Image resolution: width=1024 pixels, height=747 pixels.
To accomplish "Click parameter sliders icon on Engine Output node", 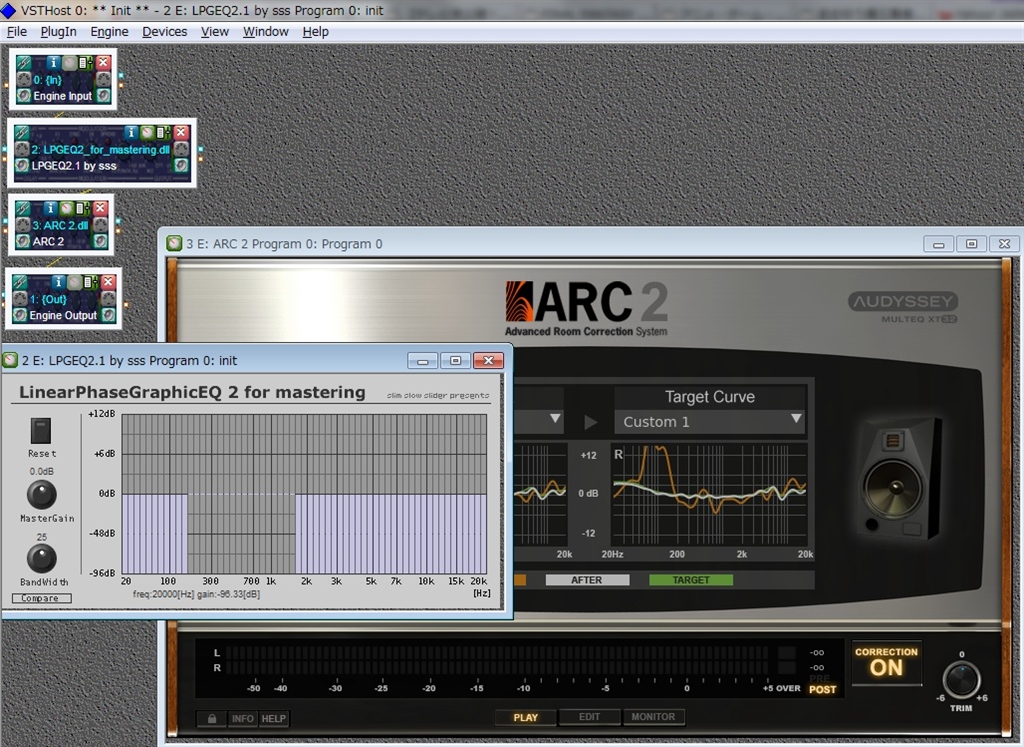I will pyautogui.click(x=91, y=282).
